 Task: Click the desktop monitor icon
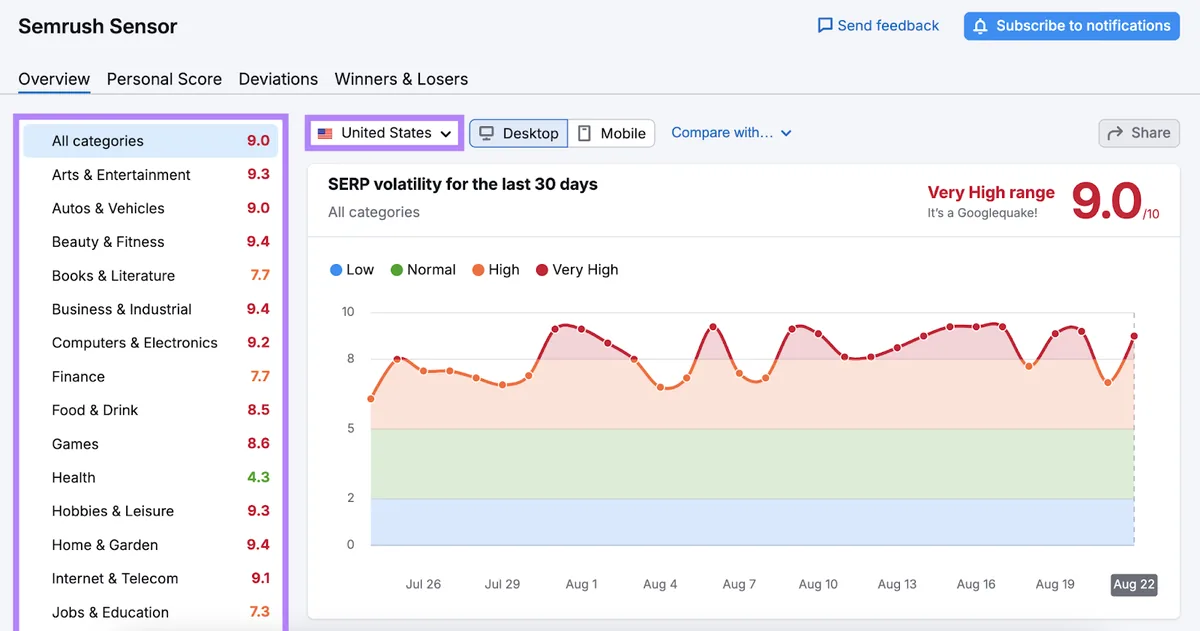487,133
